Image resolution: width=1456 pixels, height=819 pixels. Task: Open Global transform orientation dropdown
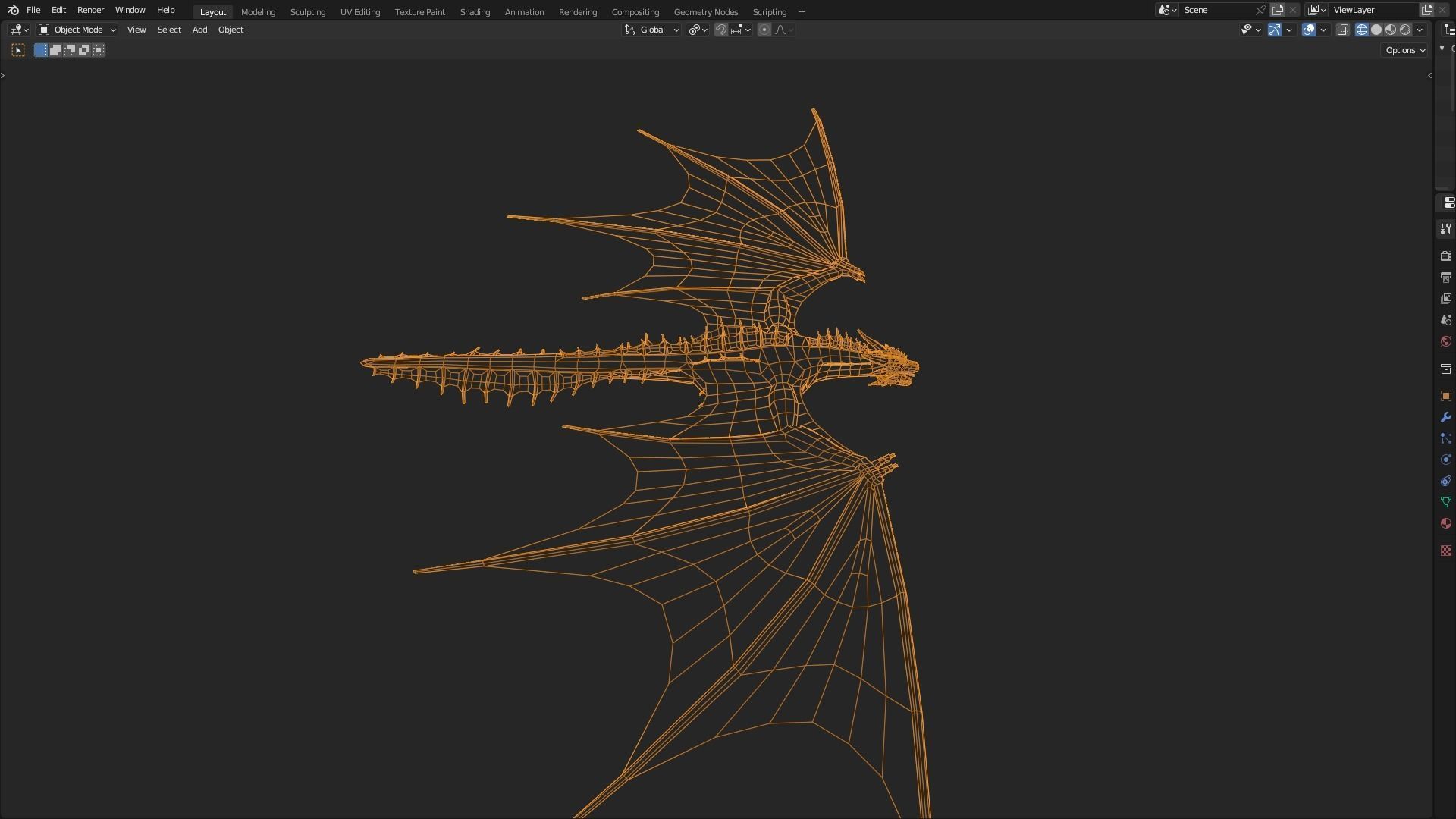[652, 30]
